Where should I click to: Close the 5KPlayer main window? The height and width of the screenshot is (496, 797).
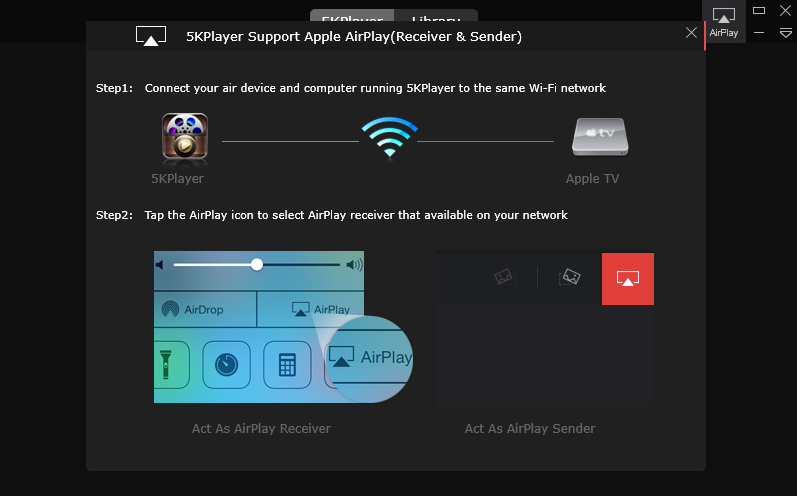point(785,10)
